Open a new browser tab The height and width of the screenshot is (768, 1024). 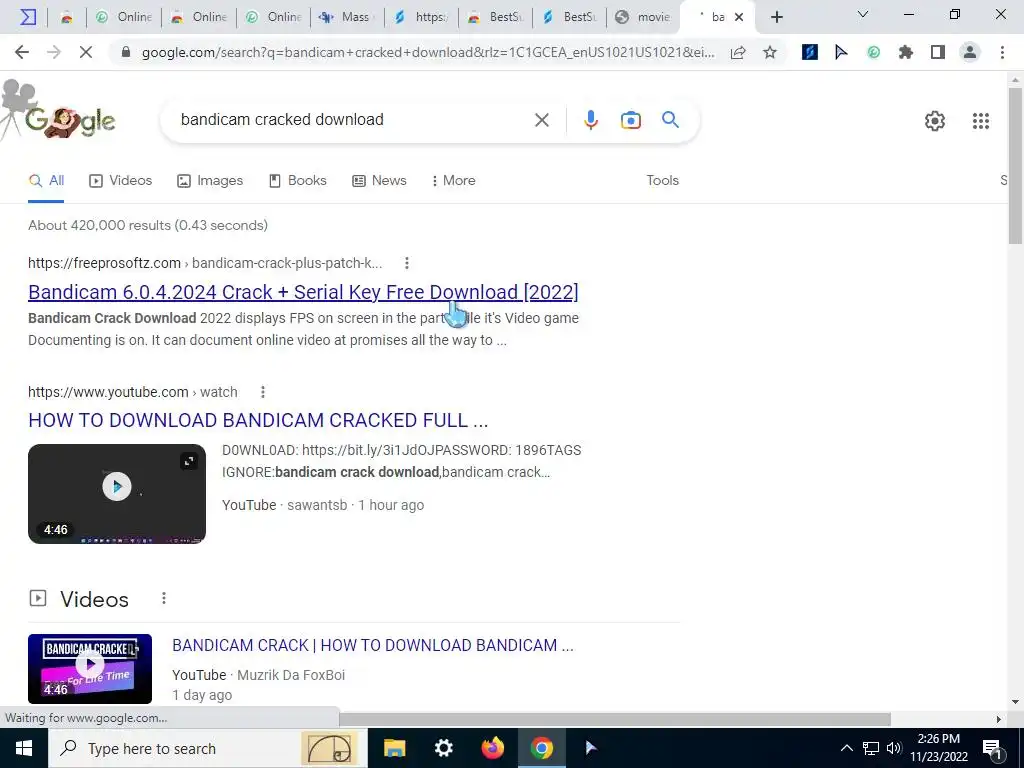click(776, 17)
